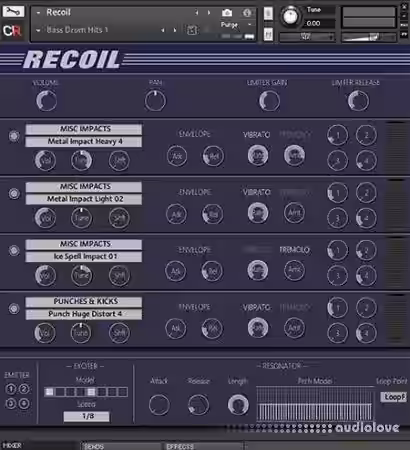Expand the Recoil instrument name dropdown
Screen dimensions: 410x450
pyautogui.click(x=38, y=13)
